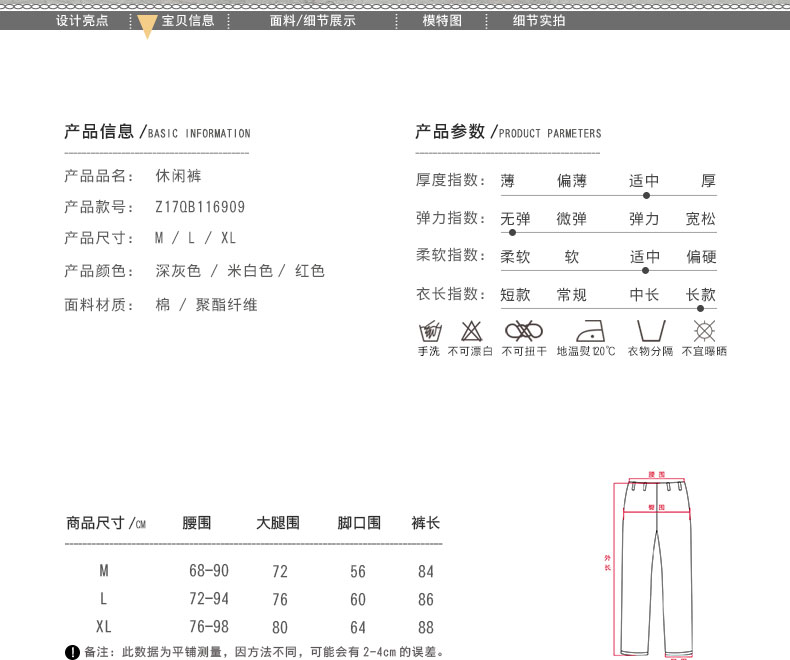Screen dimensions: 790x660
Task: Switch to the 宝贝信息 tab
Action: 188,20
